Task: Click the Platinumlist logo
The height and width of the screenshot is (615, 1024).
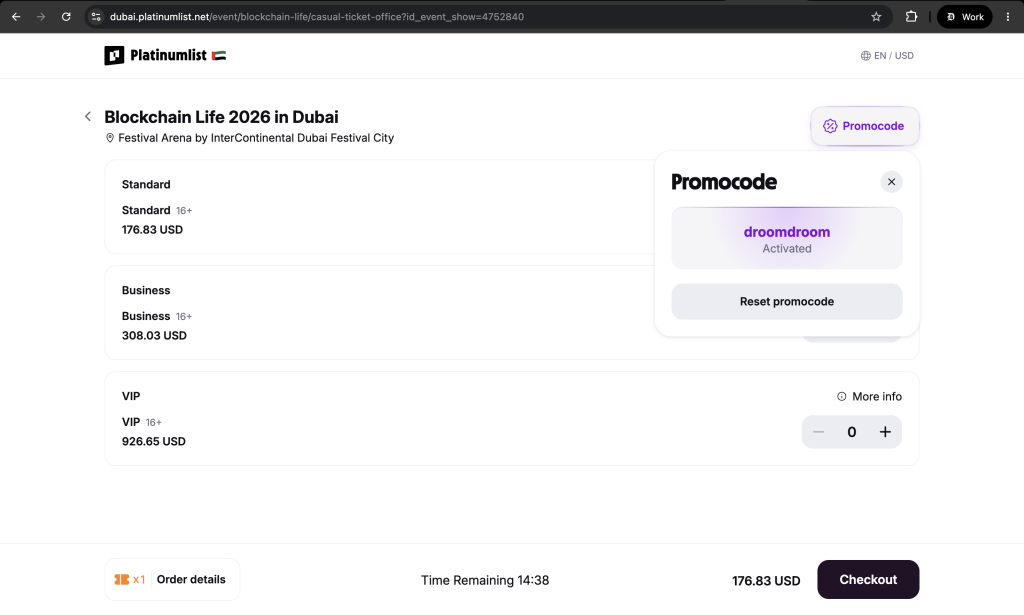Action: pos(155,55)
